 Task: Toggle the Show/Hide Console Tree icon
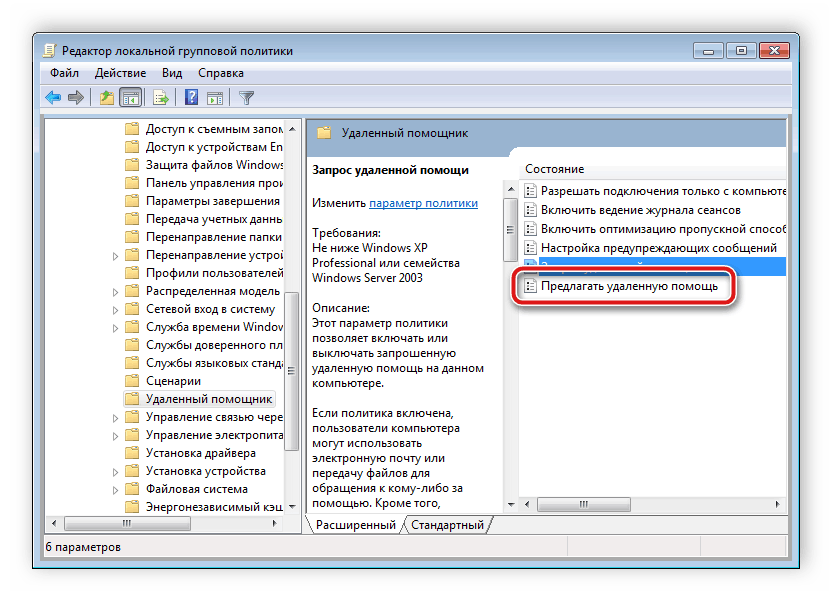(x=130, y=97)
